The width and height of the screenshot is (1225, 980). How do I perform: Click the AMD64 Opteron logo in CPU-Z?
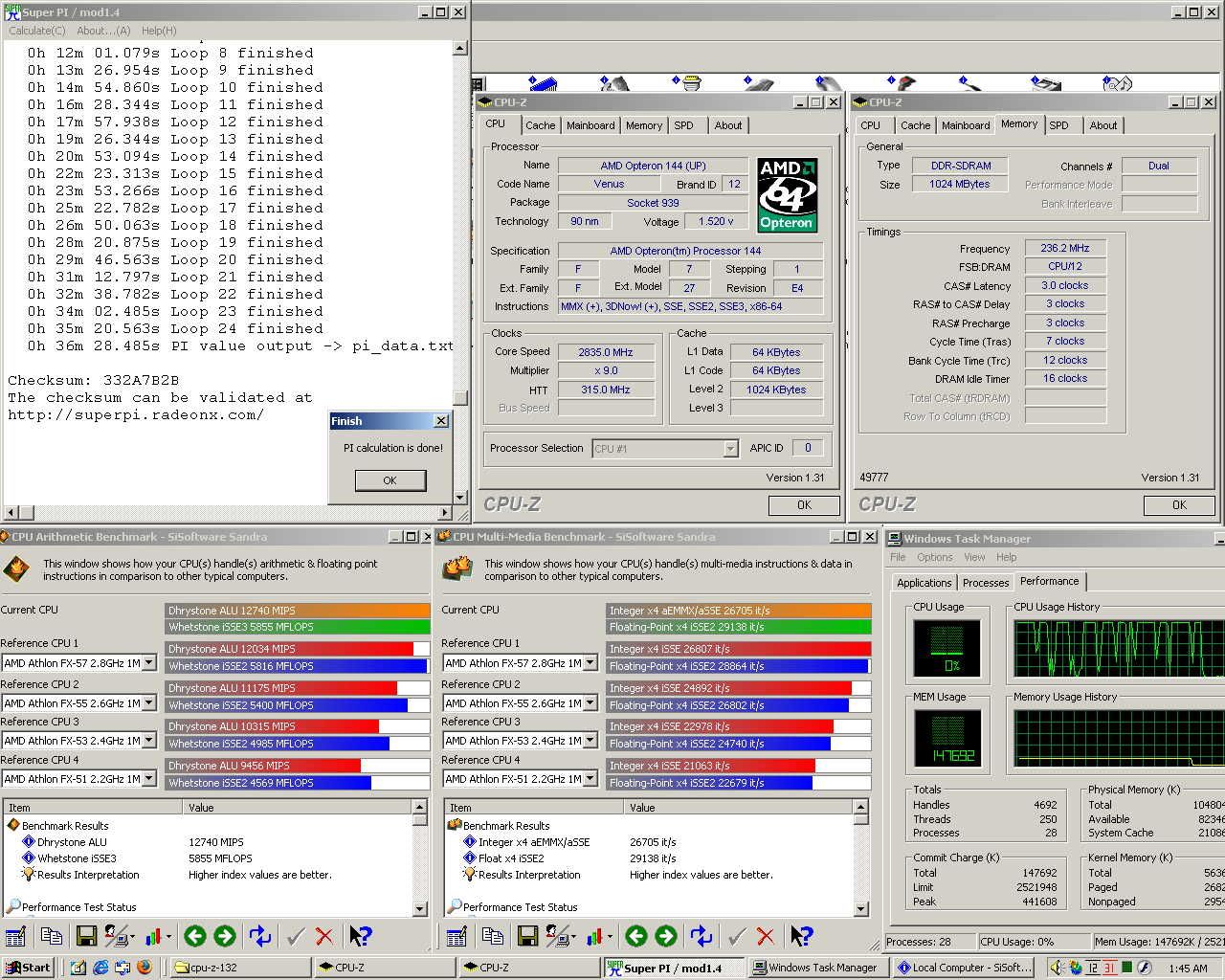tap(787, 195)
